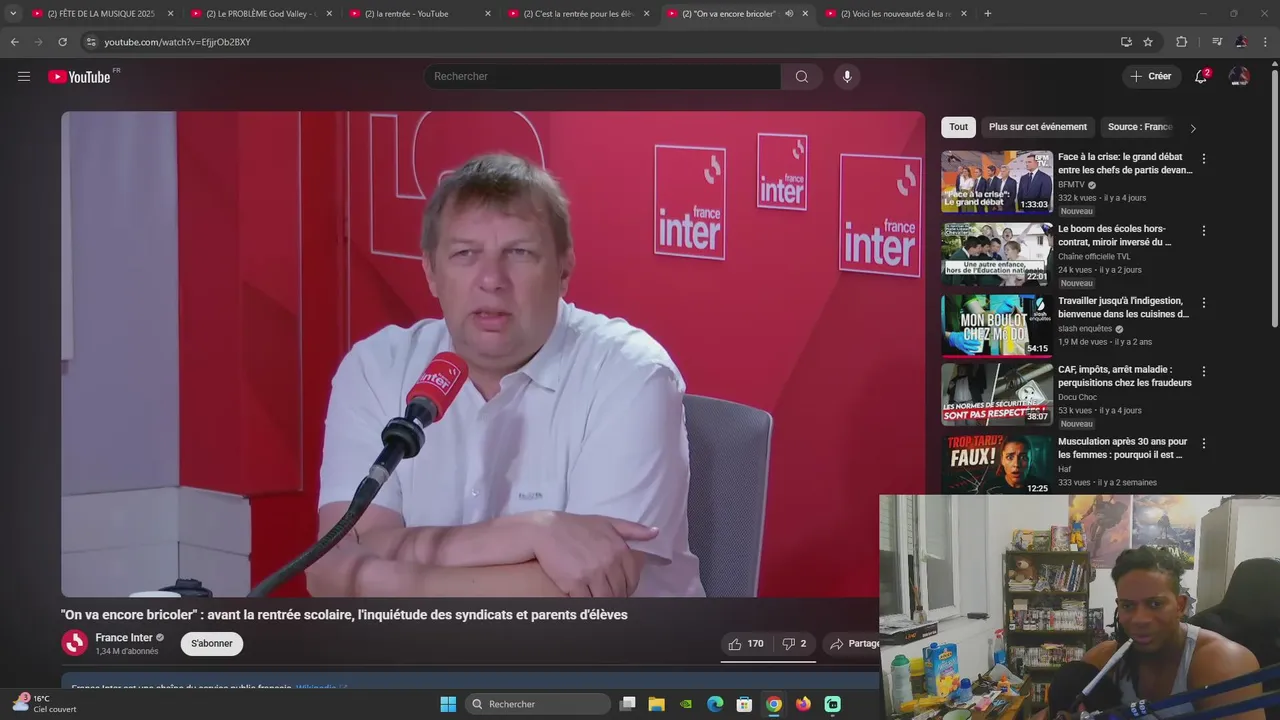
Task: Open 'Mon boulot chez Mcdo' thumbnail
Action: coord(997,325)
